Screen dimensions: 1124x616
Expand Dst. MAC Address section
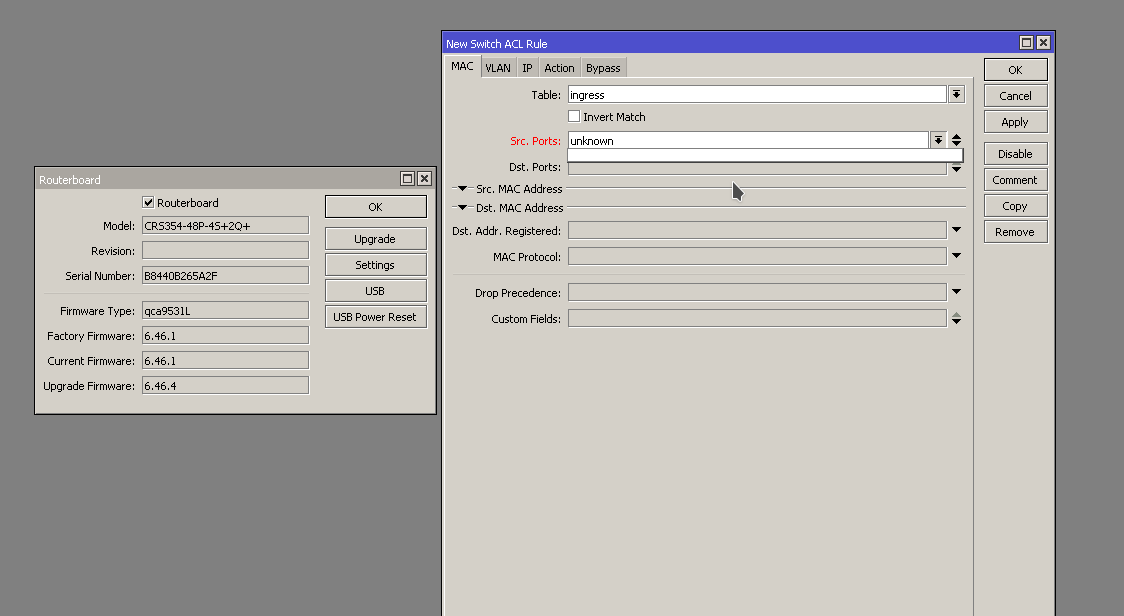click(x=462, y=208)
